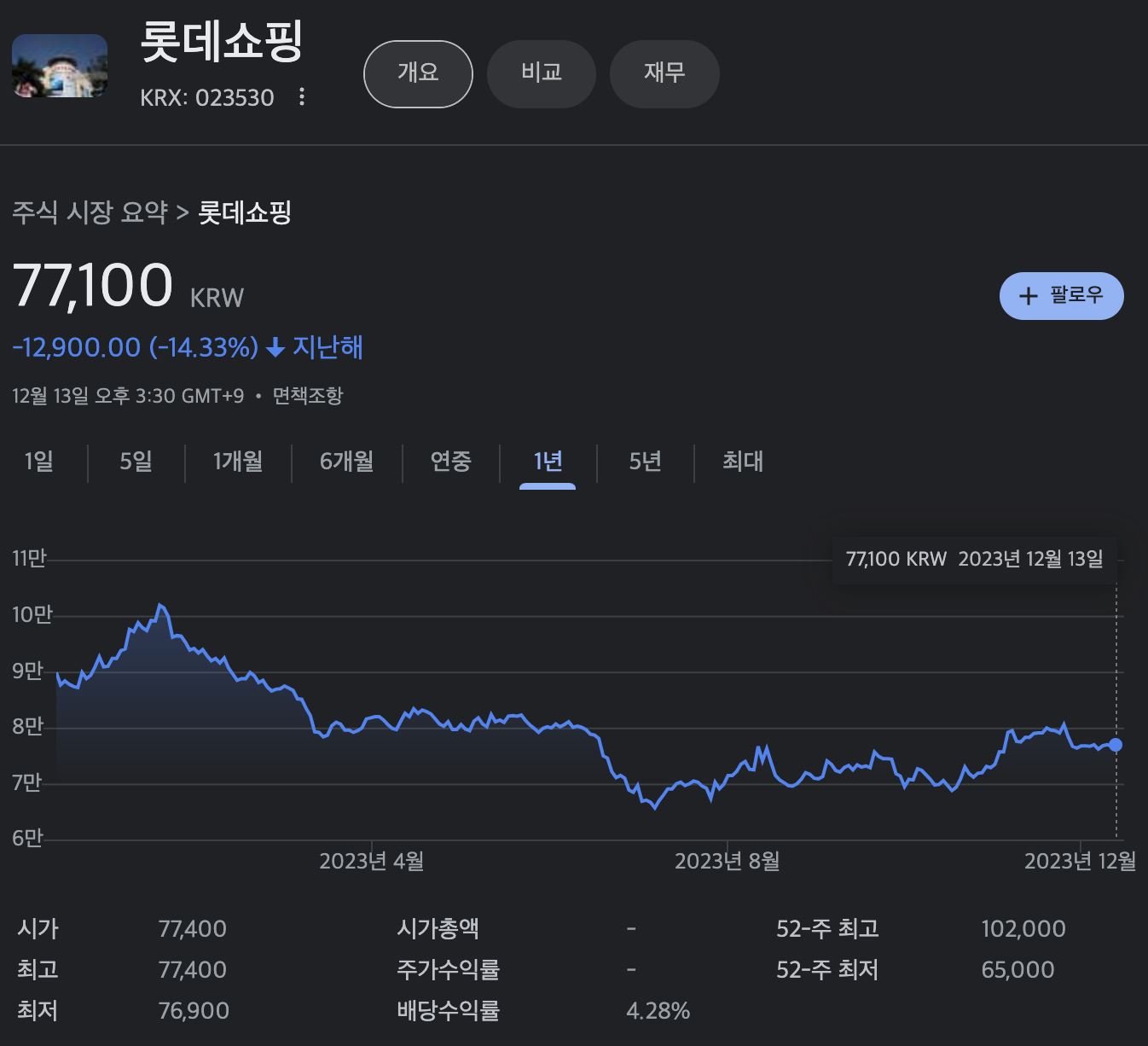This screenshot has width=1148, height=1046.
Task: Select the 1일 chart range
Action: (x=39, y=462)
